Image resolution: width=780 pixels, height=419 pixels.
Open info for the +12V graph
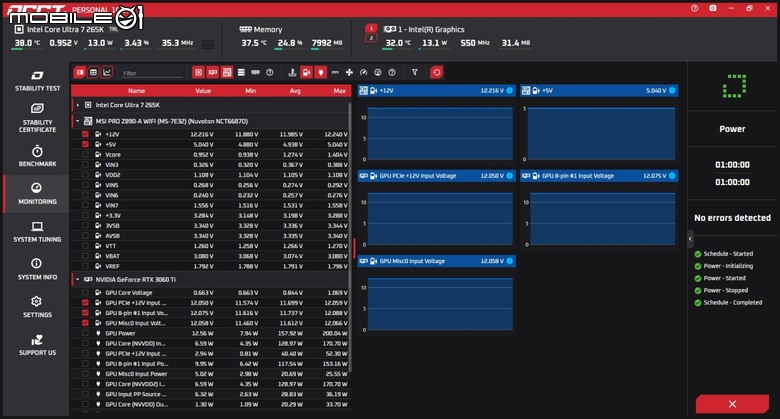pyautogui.click(x=509, y=91)
